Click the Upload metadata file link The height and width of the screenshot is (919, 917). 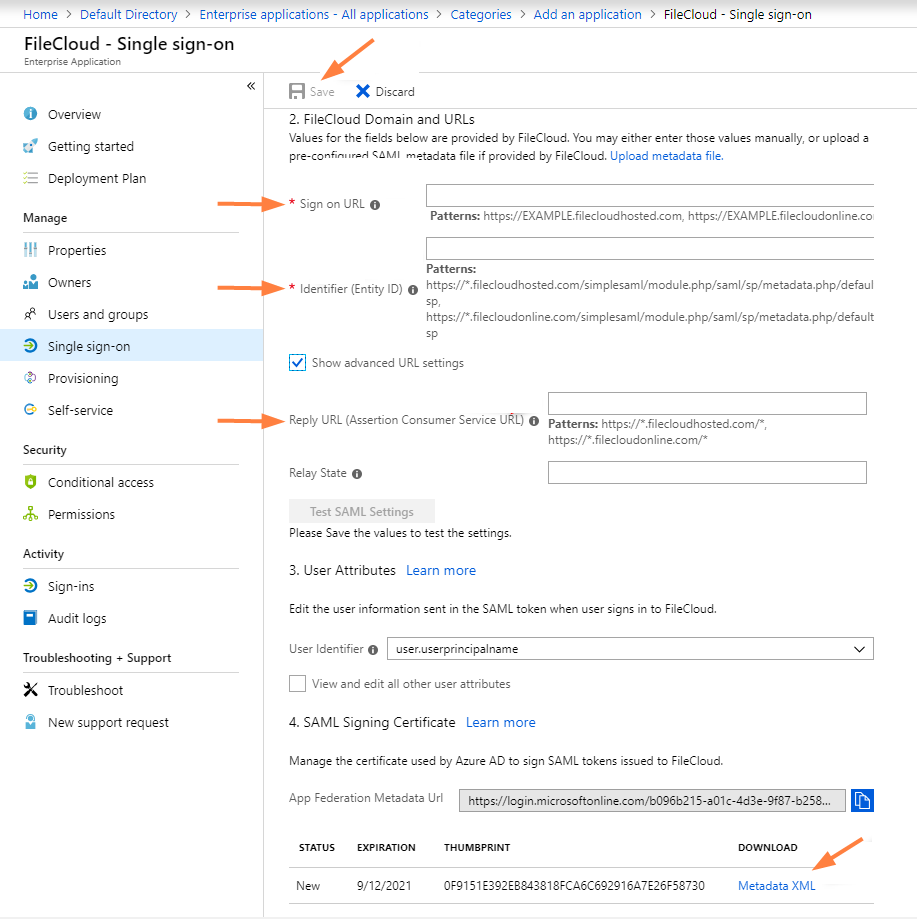coord(666,156)
